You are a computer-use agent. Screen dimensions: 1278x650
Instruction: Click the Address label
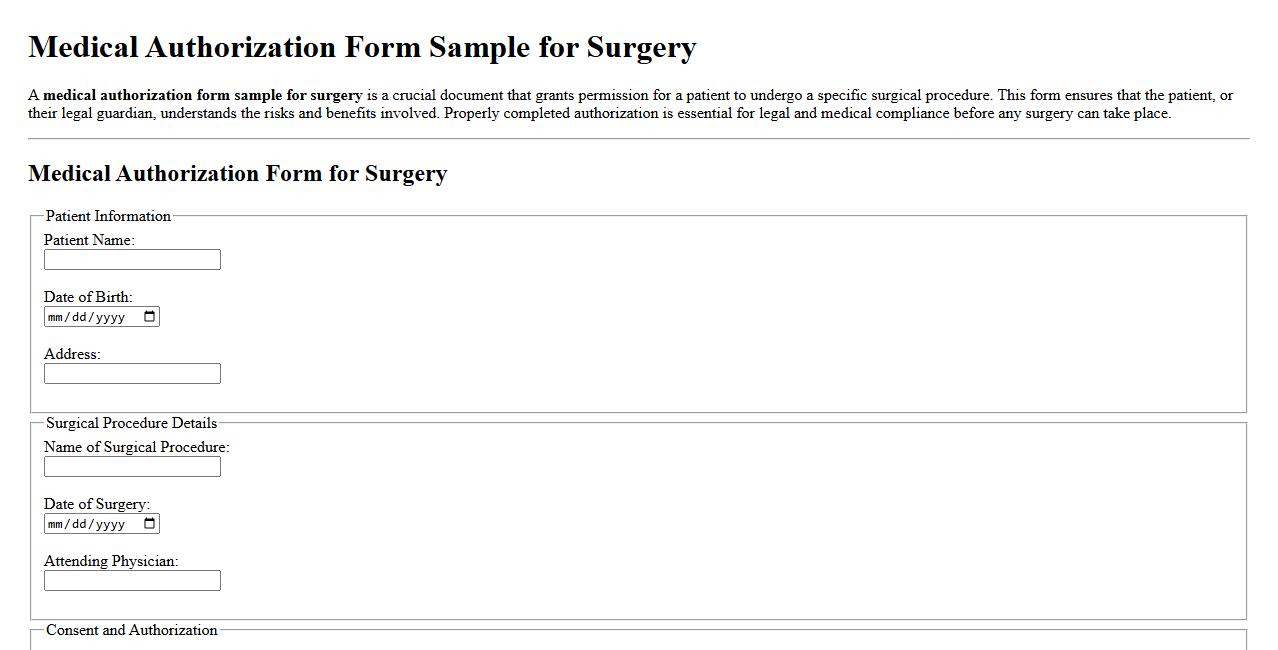(72, 354)
